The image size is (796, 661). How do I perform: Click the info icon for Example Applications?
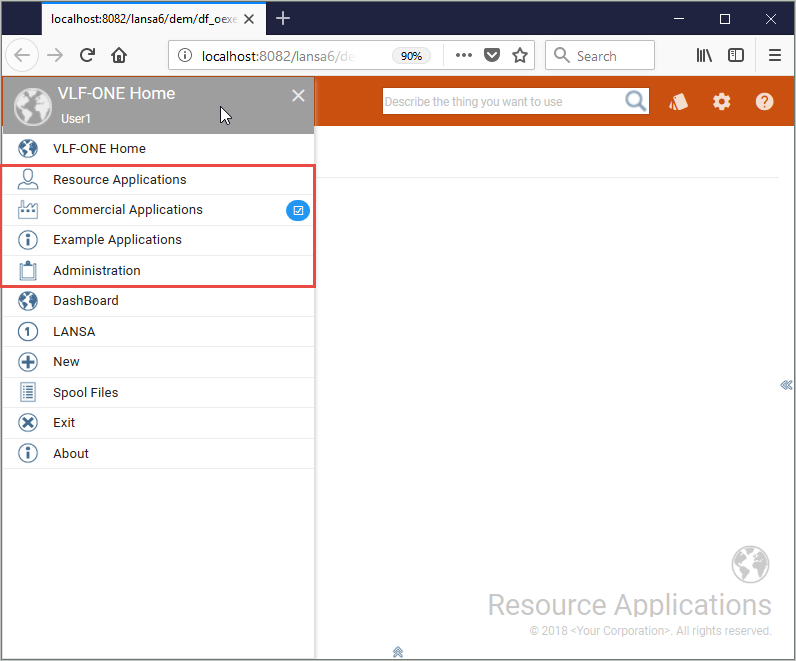pyautogui.click(x=28, y=240)
